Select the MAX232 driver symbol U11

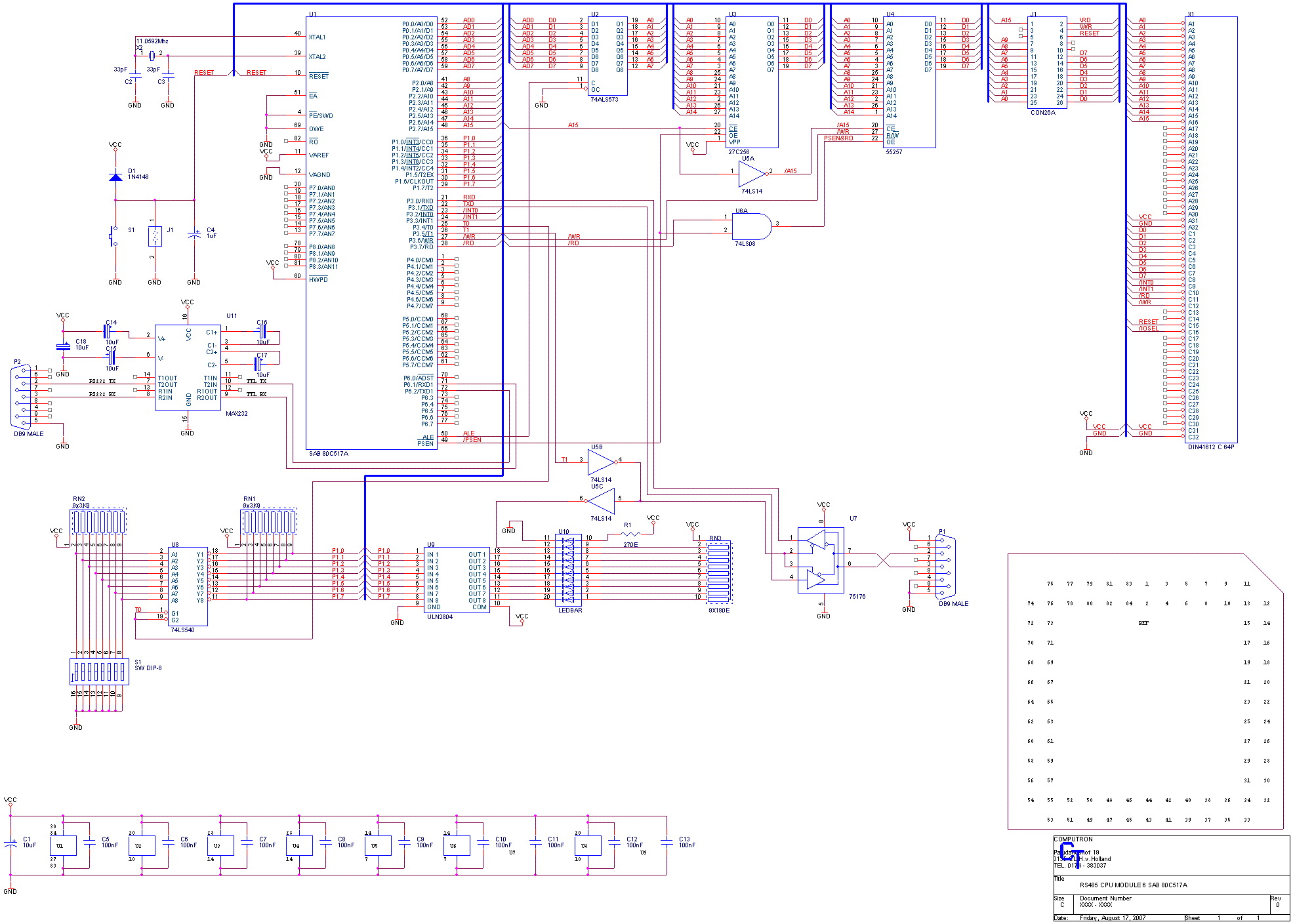tap(187, 367)
